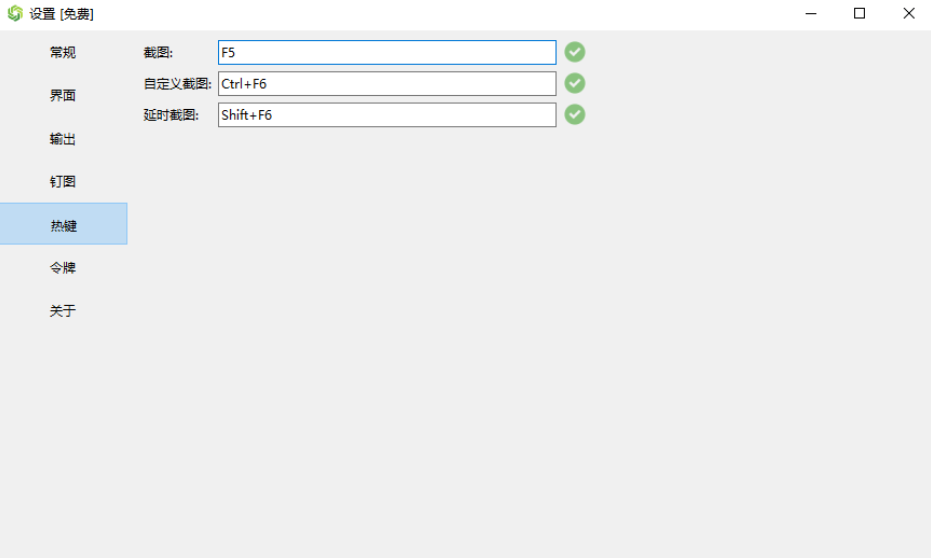Open the 常规 settings tab
The height and width of the screenshot is (558, 931).
coord(63,53)
